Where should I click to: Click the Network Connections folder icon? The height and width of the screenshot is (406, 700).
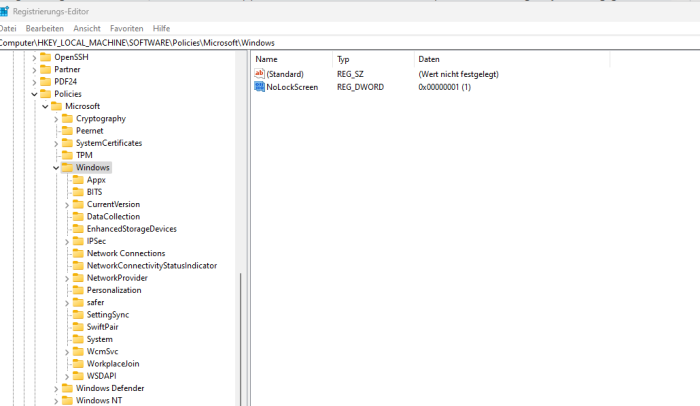point(78,253)
